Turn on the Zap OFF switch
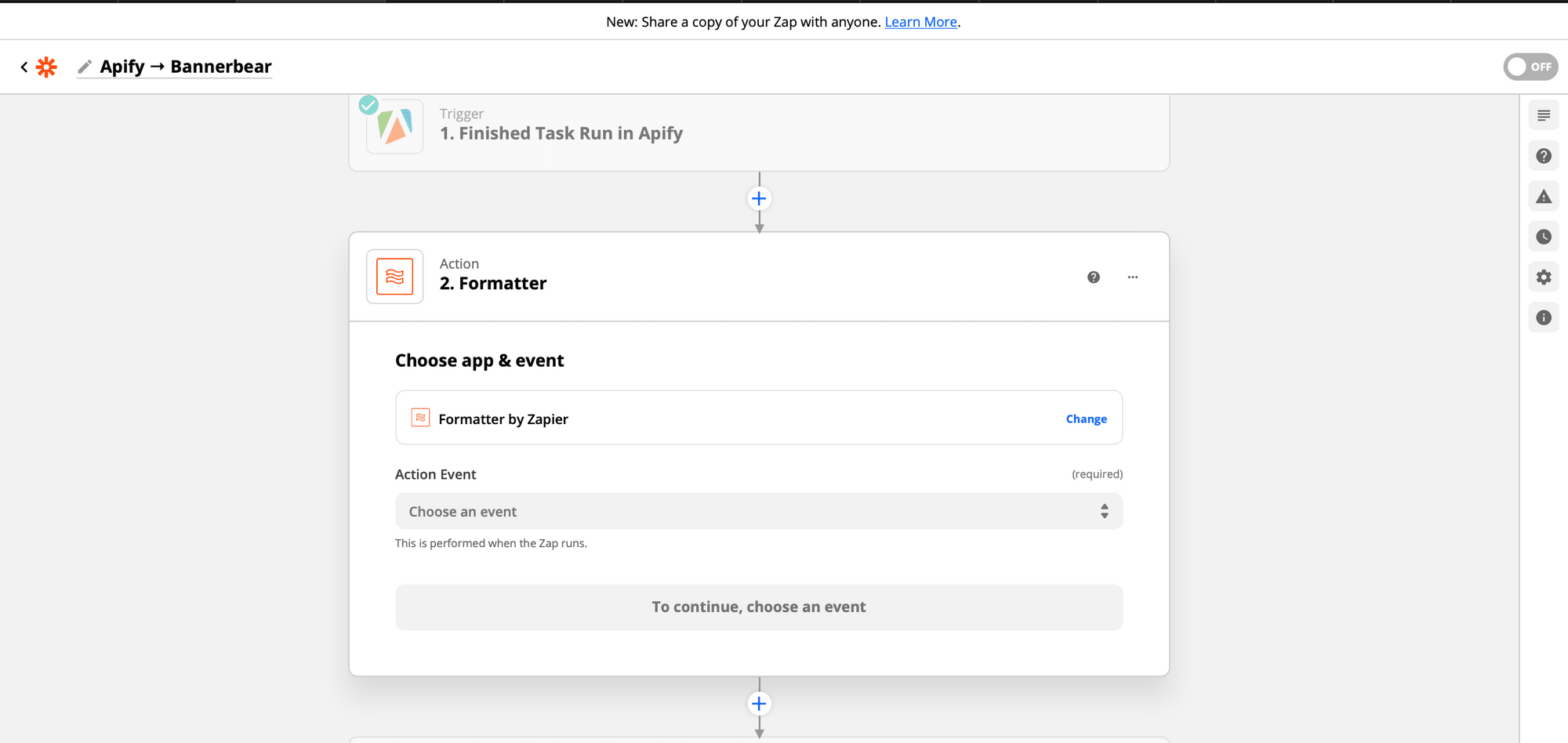Image resolution: width=1568 pixels, height=743 pixels. tap(1530, 67)
